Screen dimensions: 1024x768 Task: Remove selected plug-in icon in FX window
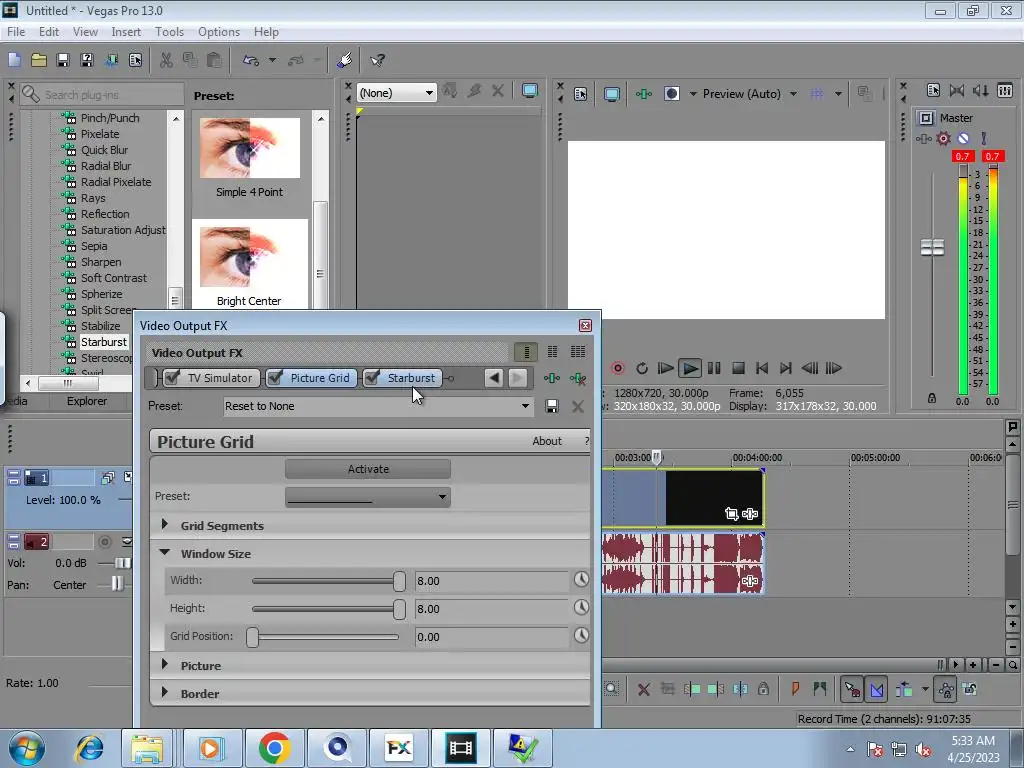point(577,378)
